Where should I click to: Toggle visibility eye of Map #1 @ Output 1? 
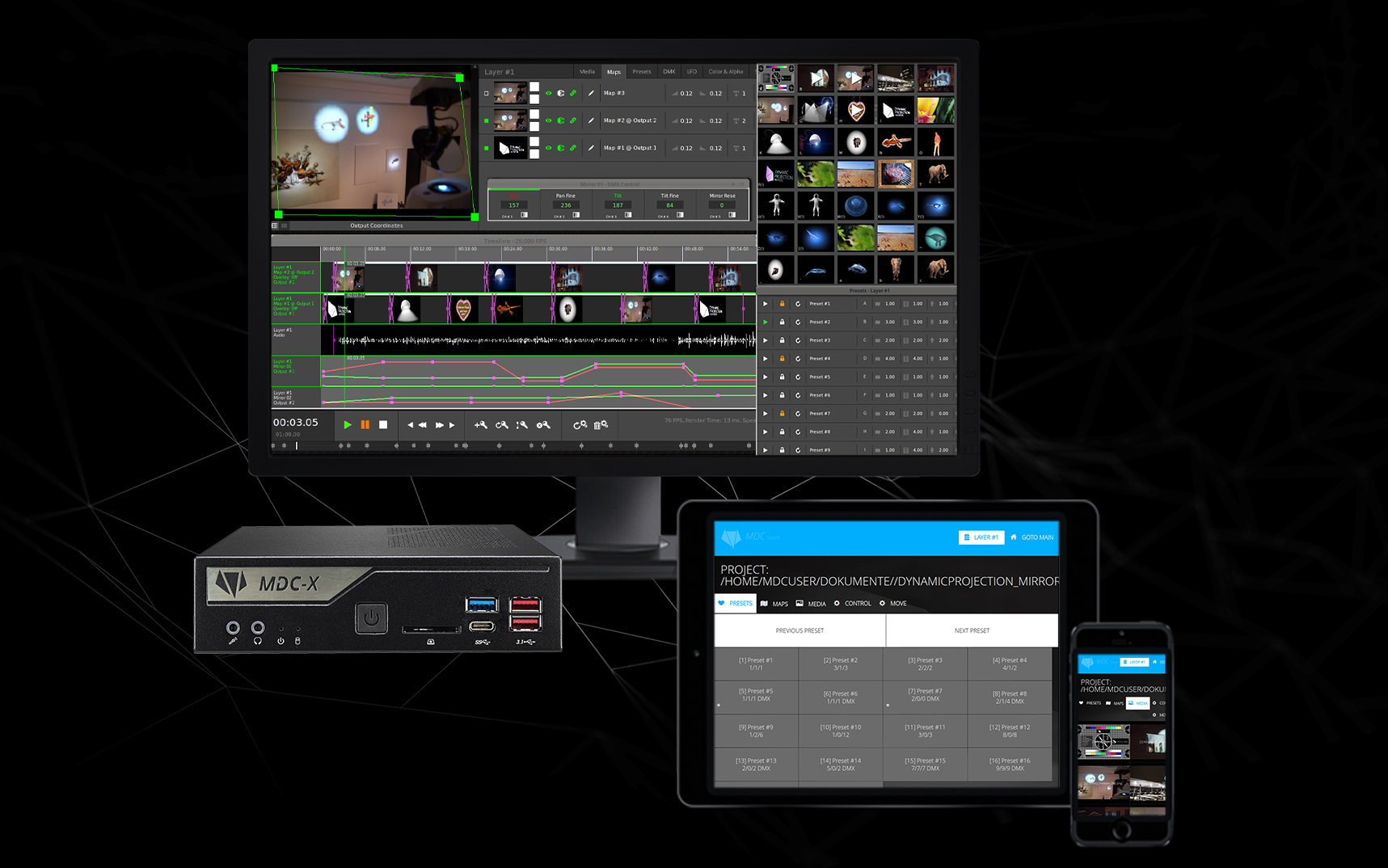pyautogui.click(x=549, y=148)
